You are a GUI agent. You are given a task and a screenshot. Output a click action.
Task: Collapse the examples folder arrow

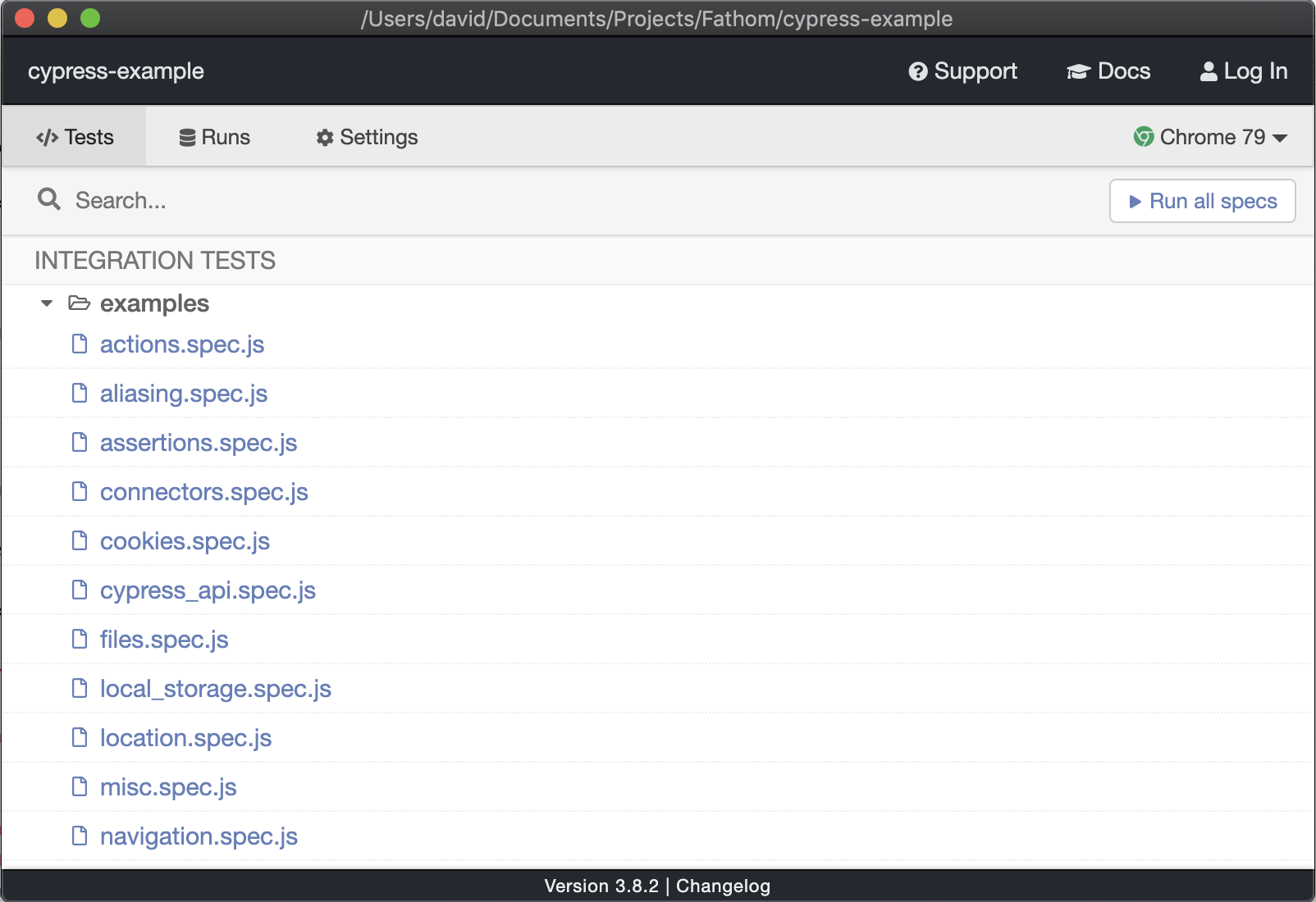[x=47, y=303]
